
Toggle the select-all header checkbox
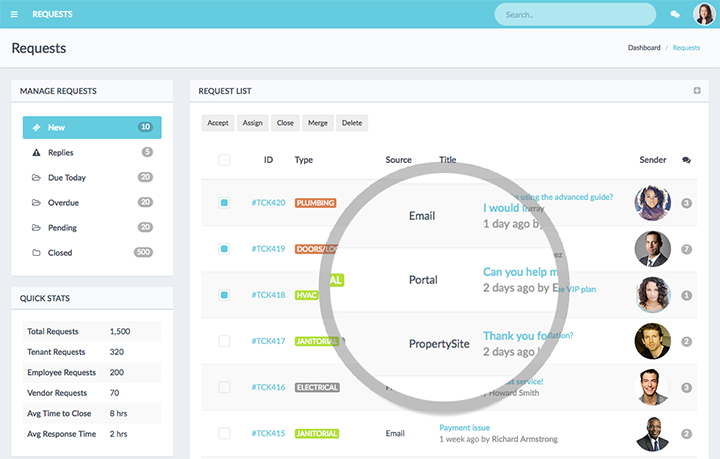(224, 160)
